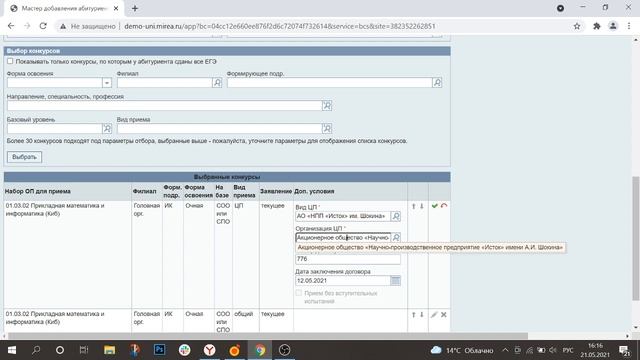Move ЦП competition row down

click(422, 207)
